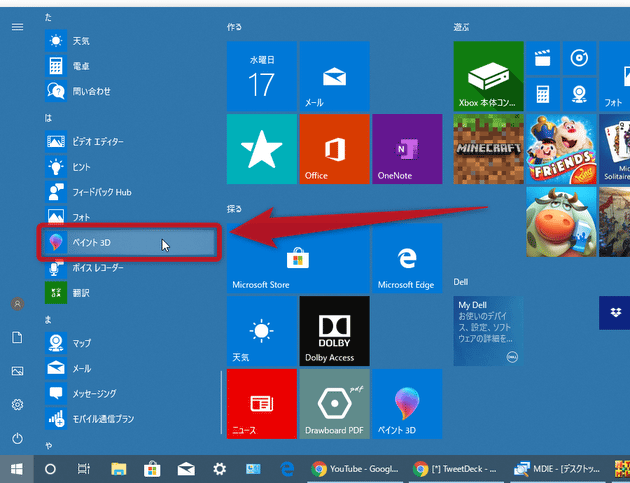Image resolution: width=630 pixels, height=483 pixels.
Task: Open モバイル通信プラン app
Action: pyautogui.click(x=129, y=419)
